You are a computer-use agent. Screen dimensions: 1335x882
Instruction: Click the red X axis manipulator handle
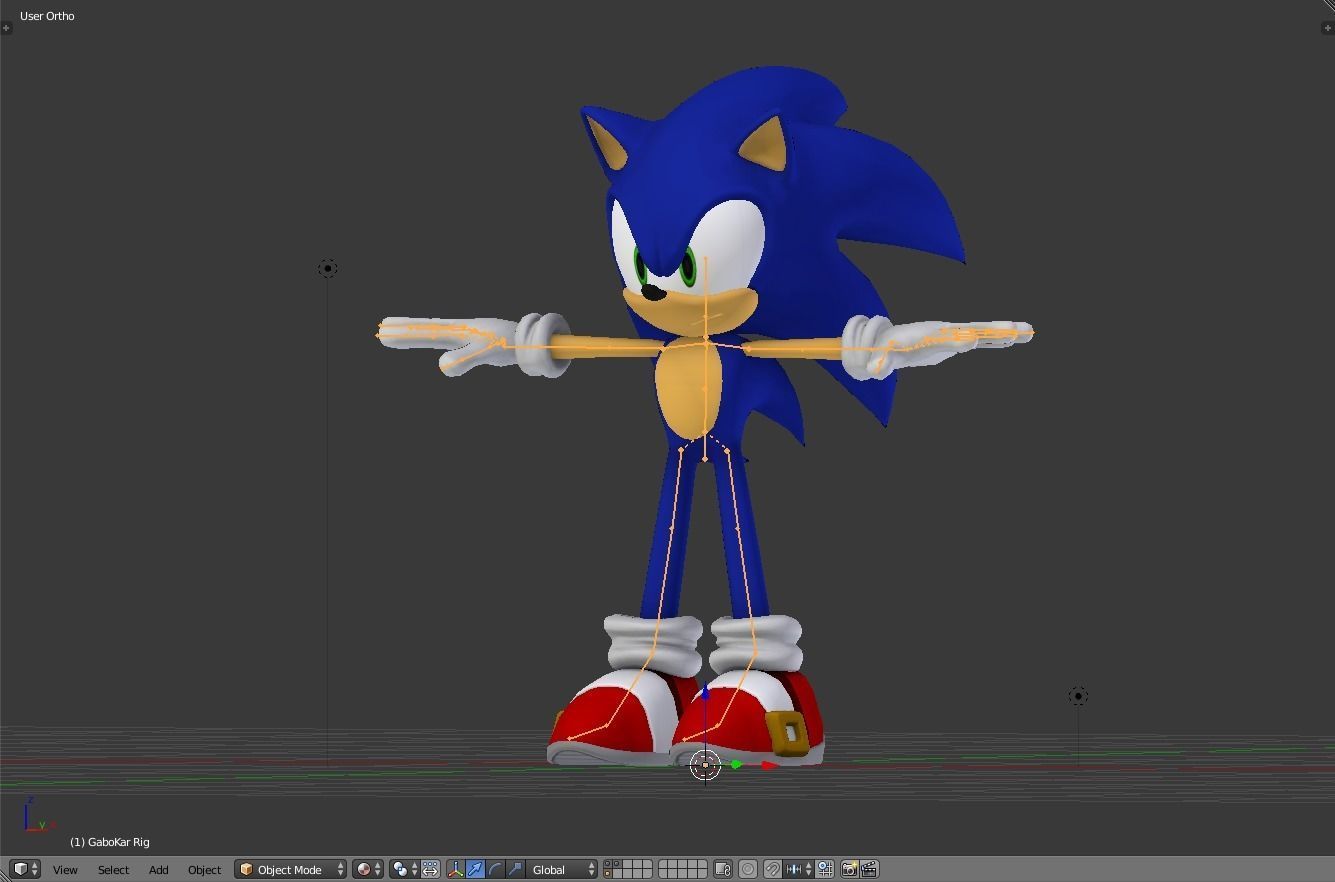click(x=769, y=765)
